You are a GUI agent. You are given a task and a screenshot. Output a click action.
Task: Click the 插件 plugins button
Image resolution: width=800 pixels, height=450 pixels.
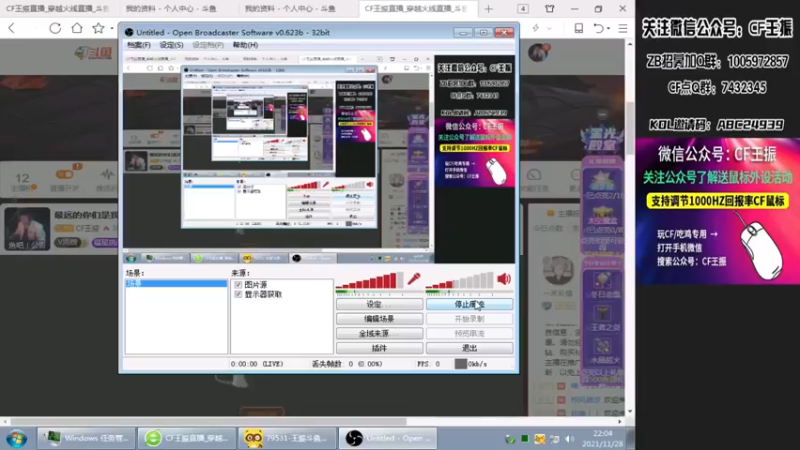[x=379, y=348]
